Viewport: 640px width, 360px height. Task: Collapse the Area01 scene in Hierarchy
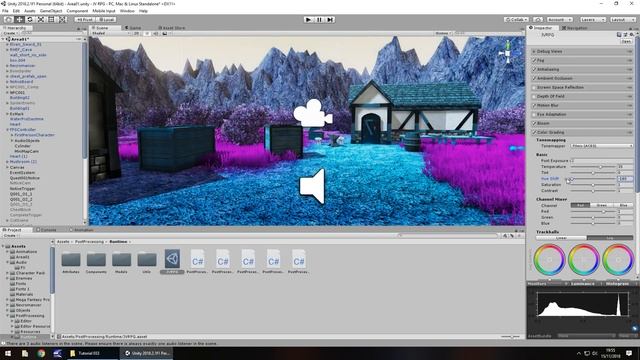tap(3, 39)
